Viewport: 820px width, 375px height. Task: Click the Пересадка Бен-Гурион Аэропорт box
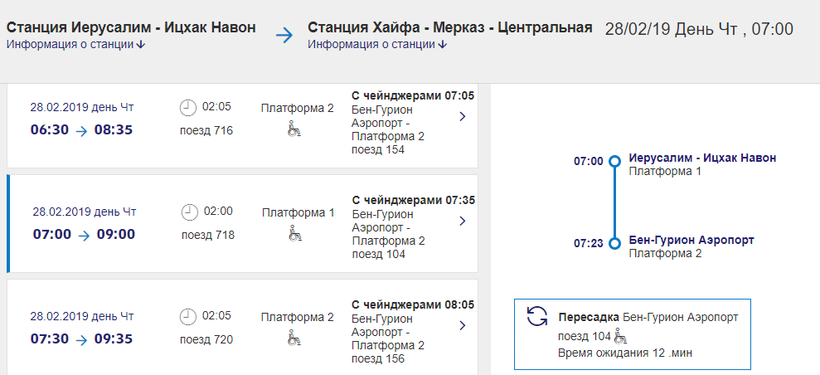[632, 334]
